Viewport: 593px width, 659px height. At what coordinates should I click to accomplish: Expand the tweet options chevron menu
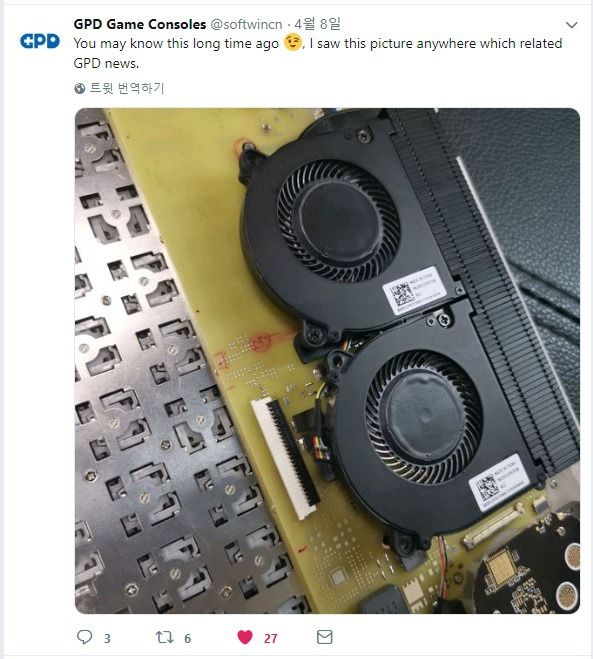(x=572, y=25)
